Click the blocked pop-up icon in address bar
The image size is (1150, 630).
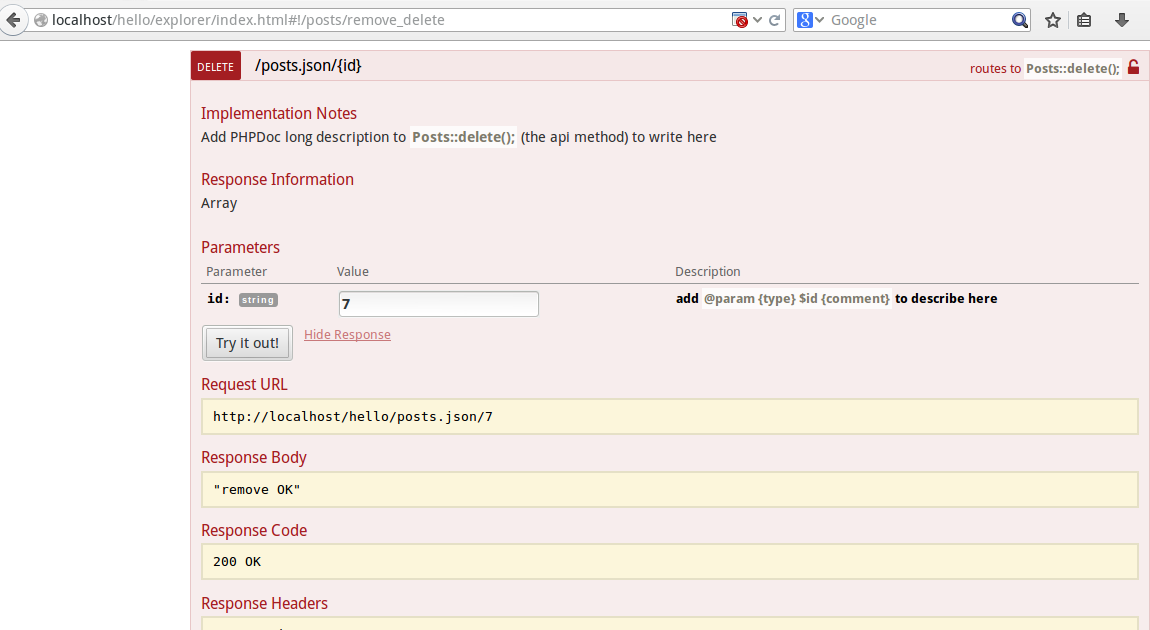(x=739, y=20)
